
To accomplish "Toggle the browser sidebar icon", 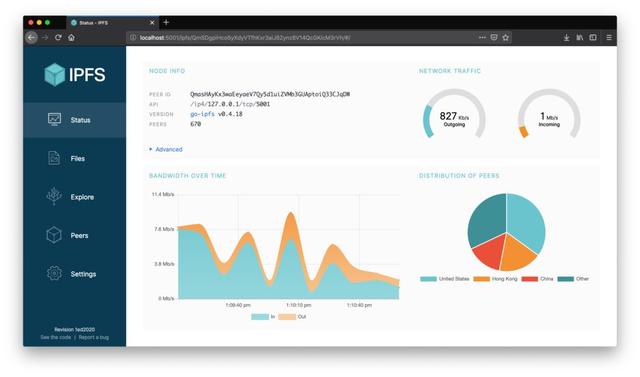I will [x=593, y=38].
